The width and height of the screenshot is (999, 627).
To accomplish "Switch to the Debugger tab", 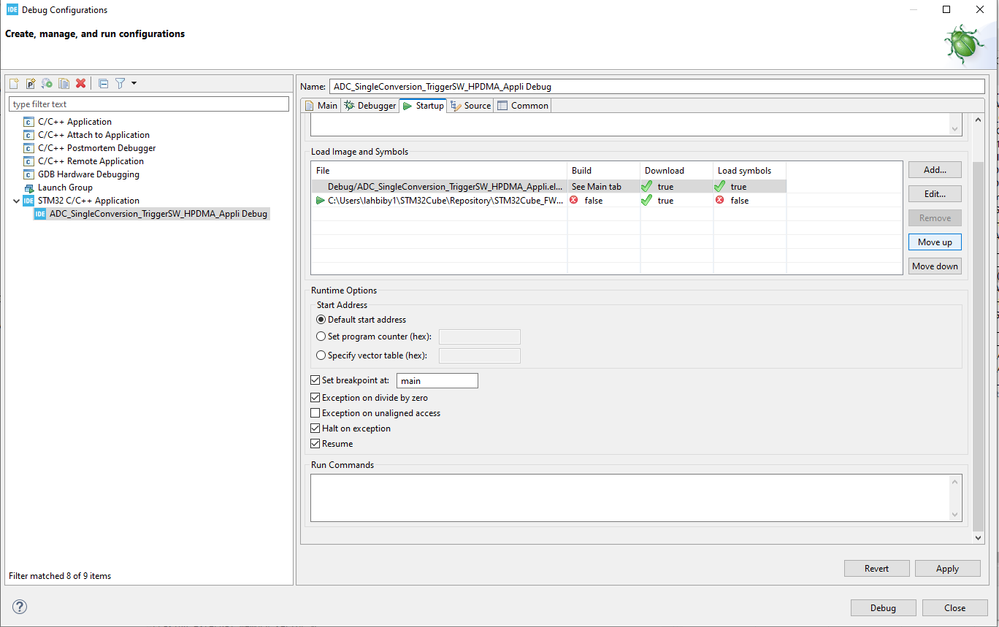I will click(x=370, y=106).
